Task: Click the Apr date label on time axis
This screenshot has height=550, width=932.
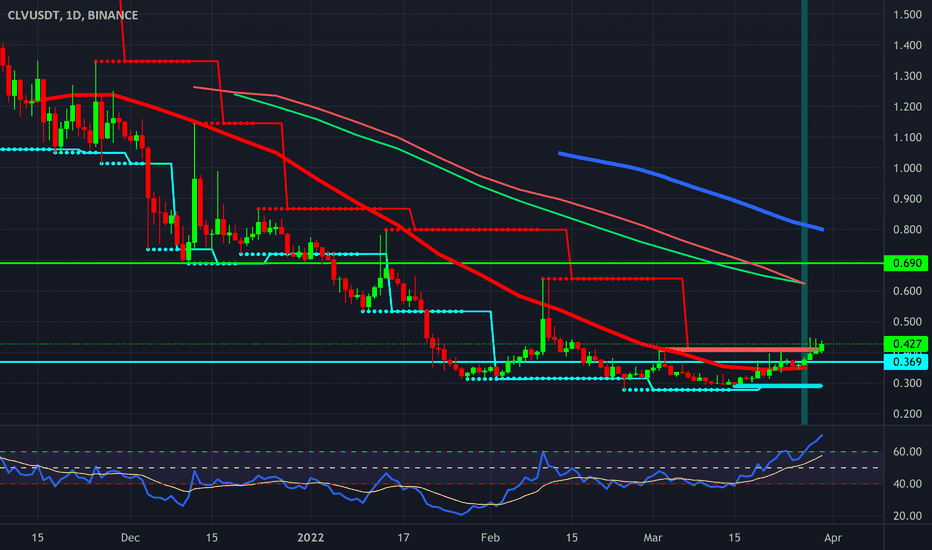Action: (x=833, y=538)
